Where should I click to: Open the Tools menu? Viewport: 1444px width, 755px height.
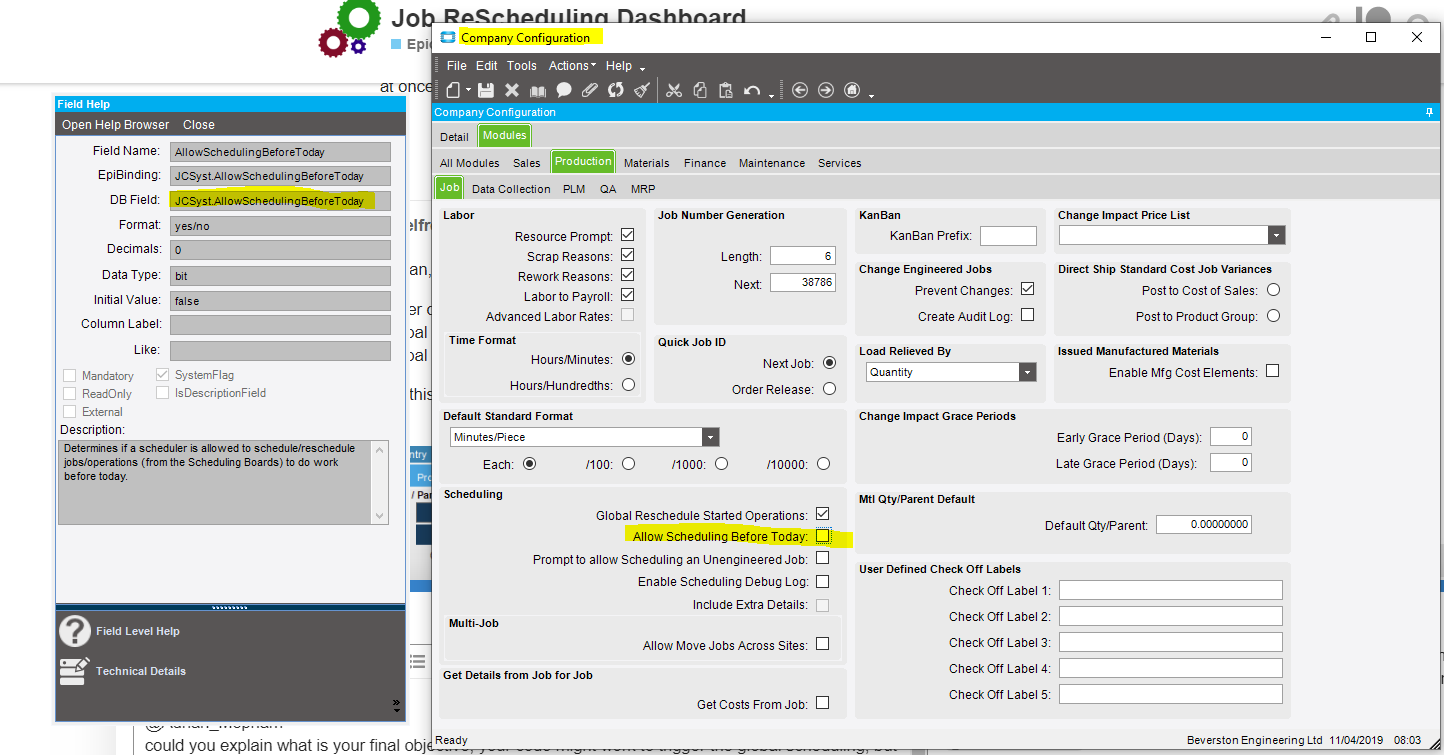(522, 66)
